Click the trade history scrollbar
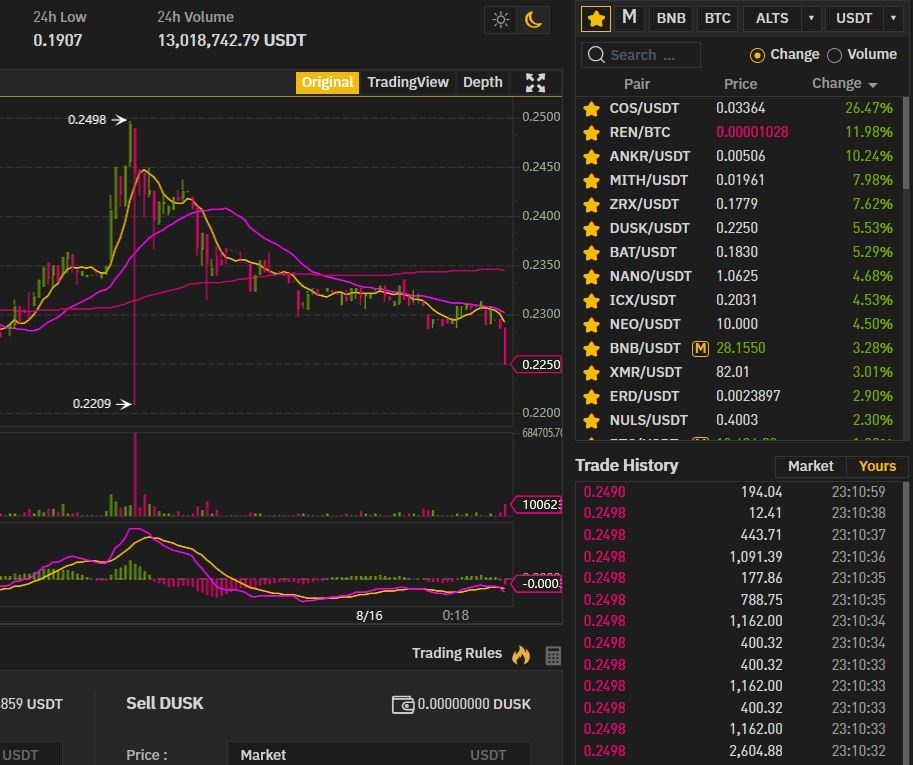 pos(905,623)
